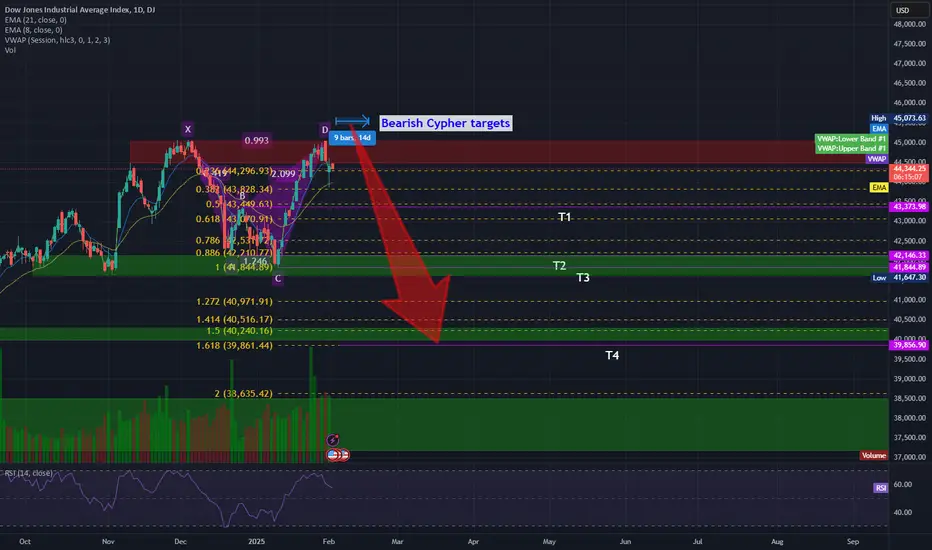Click the VWAP:Lower Band #1 label
Image resolution: width=932 pixels, height=550 pixels.
pyautogui.click(x=851, y=139)
